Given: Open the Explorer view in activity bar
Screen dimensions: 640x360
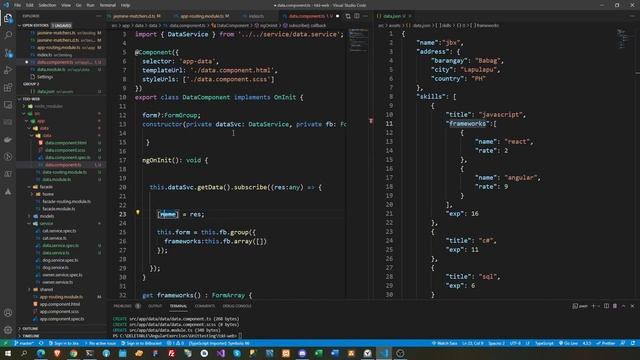Looking at the screenshot, I should 8,18.
